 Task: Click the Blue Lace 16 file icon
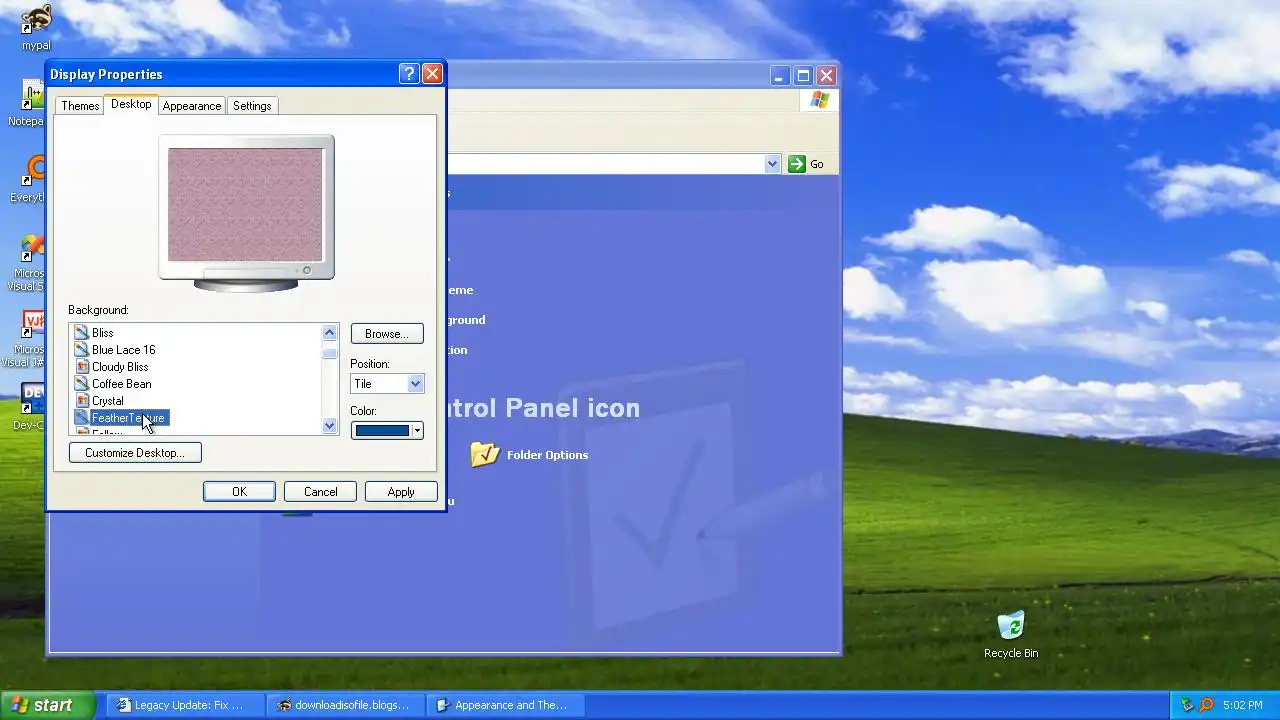point(82,350)
